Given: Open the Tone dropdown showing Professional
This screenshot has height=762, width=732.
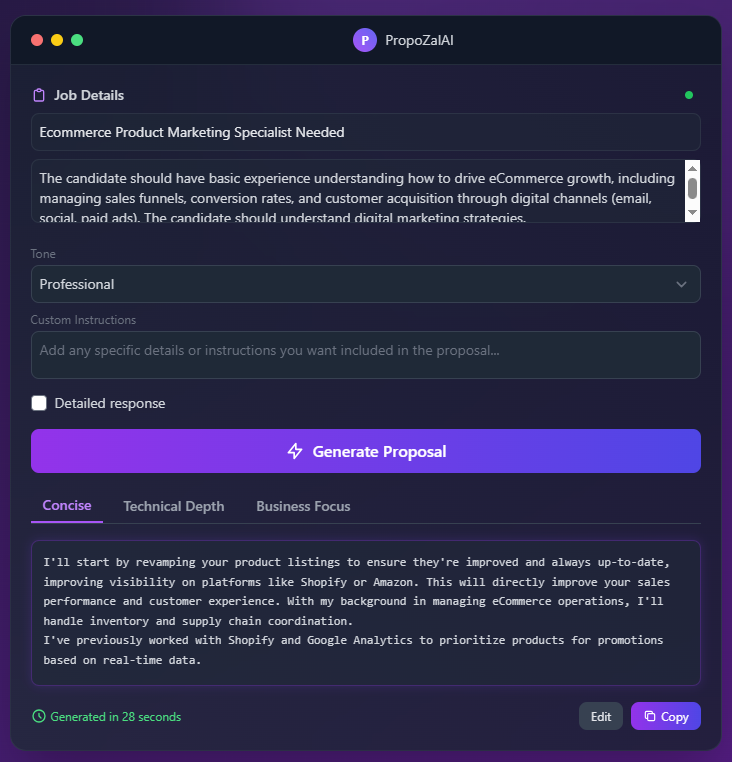Looking at the screenshot, I should tap(365, 284).
